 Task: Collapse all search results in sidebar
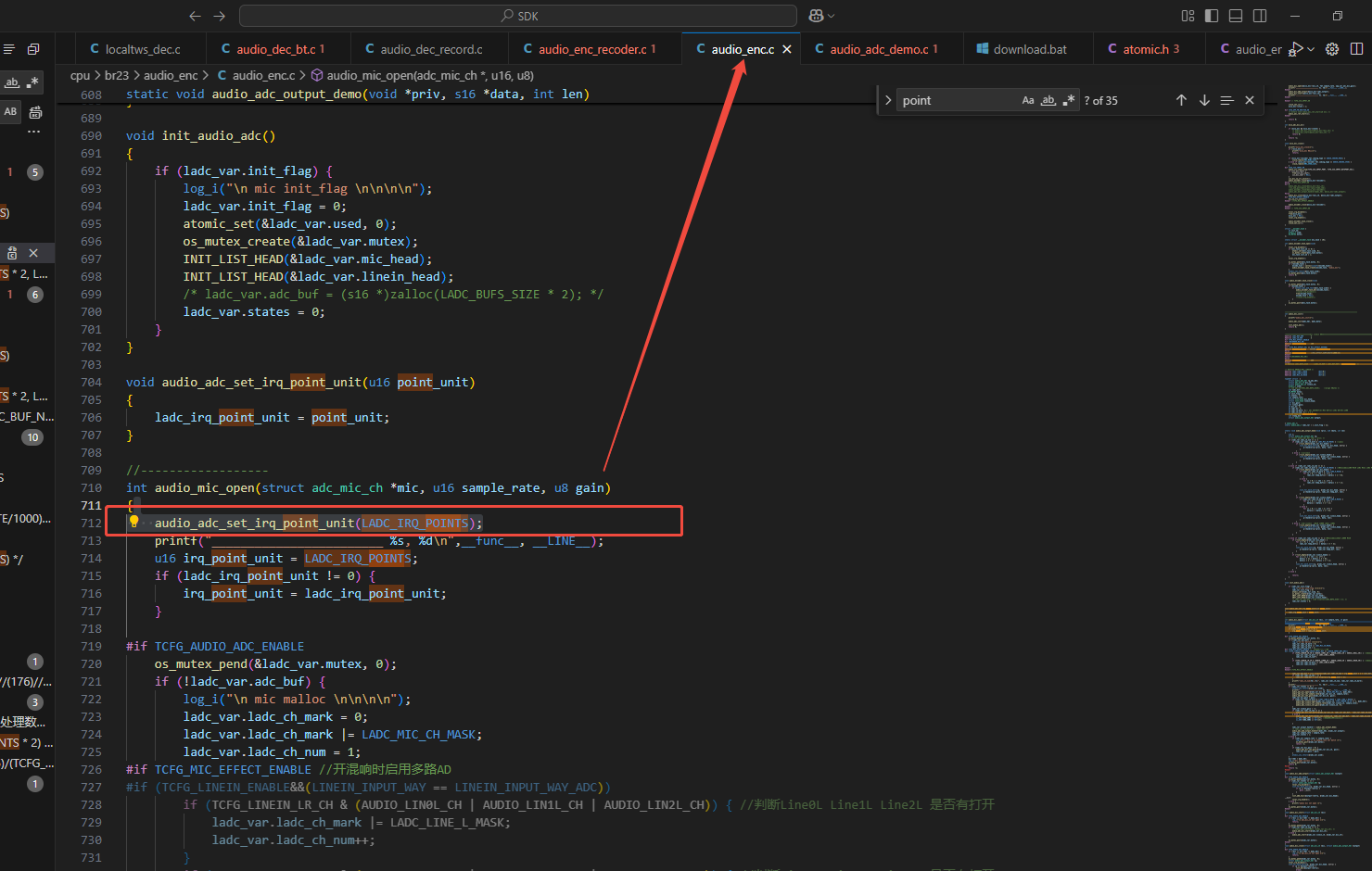coord(33,49)
